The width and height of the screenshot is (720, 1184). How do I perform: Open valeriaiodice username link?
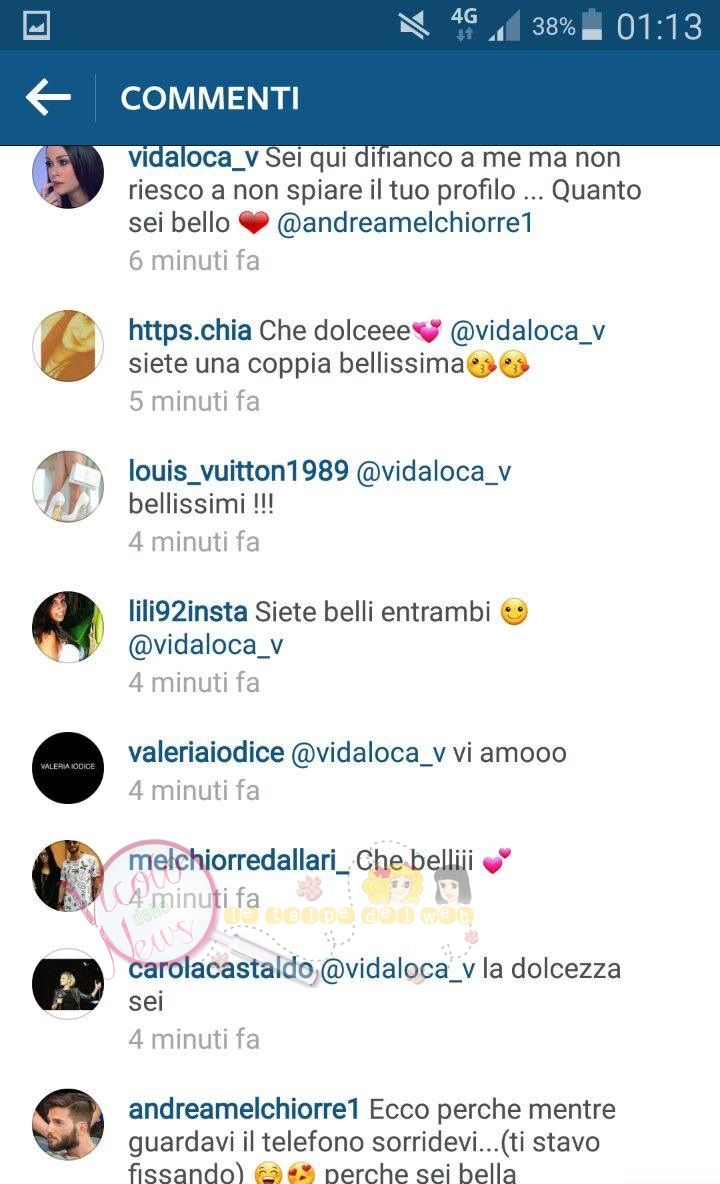point(206,753)
